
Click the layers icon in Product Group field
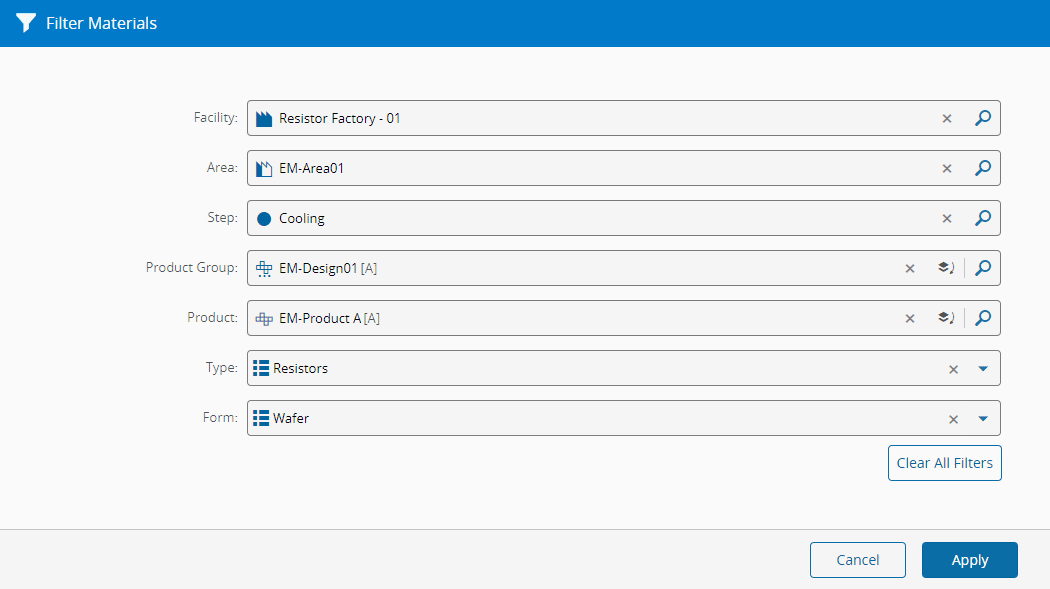[x=944, y=268]
